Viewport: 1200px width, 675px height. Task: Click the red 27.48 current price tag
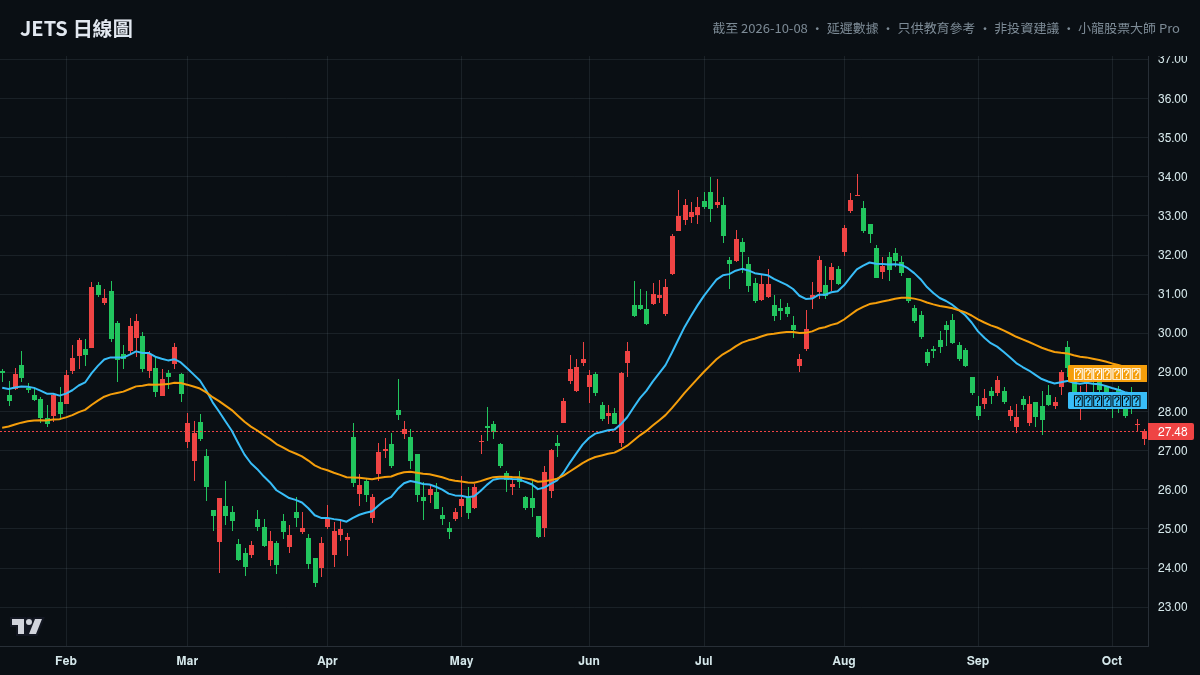click(1171, 432)
